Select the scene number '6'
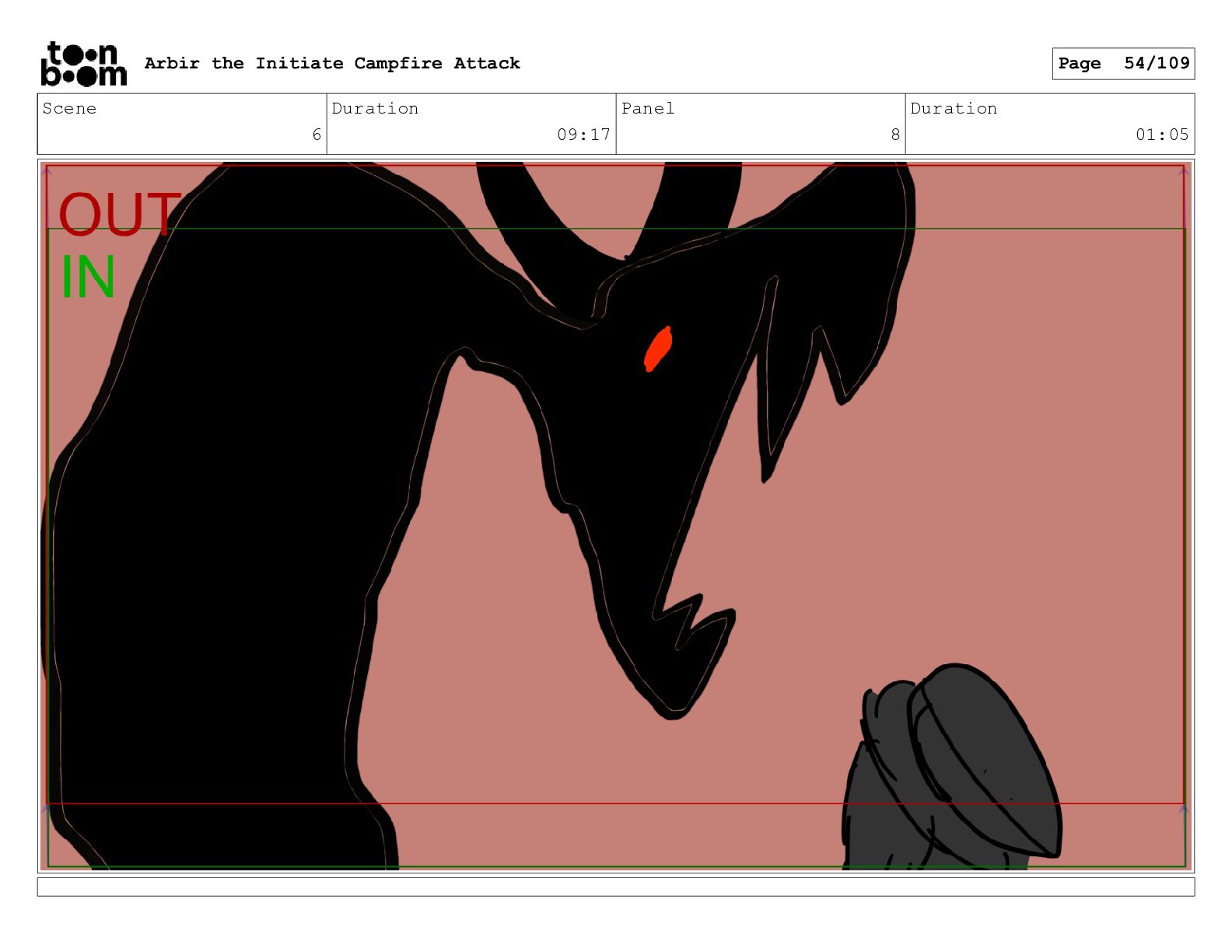Image resolution: width=1232 pixels, height=952 pixels. pyautogui.click(x=317, y=135)
